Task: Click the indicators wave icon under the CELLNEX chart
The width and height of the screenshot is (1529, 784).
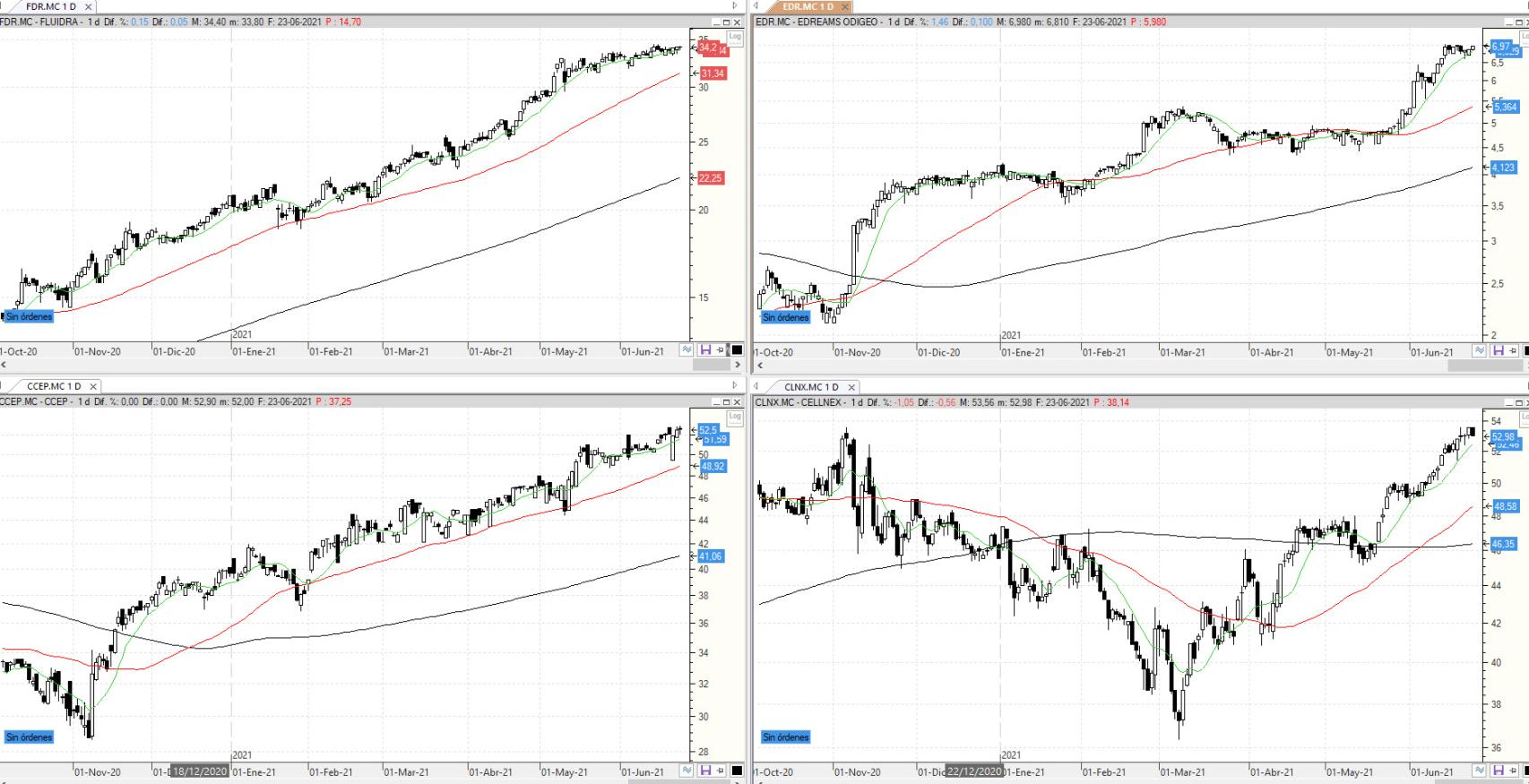Action: tap(1480, 771)
